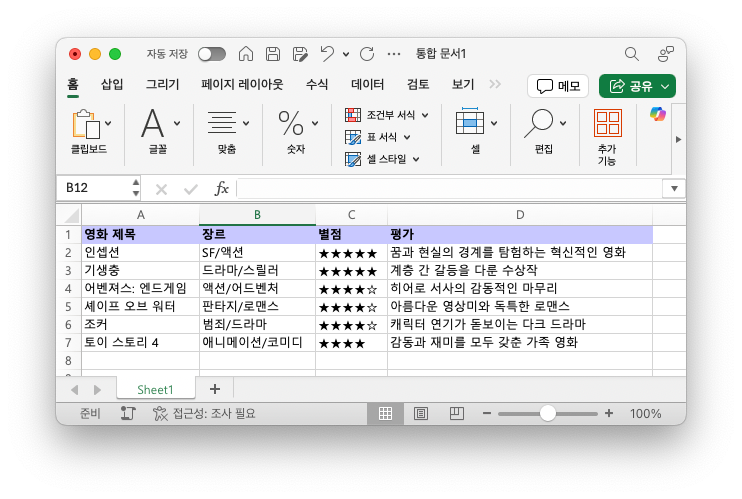The height and width of the screenshot is (499, 742).
Task: Adjust the zoom slider handle
Action: pos(547,413)
